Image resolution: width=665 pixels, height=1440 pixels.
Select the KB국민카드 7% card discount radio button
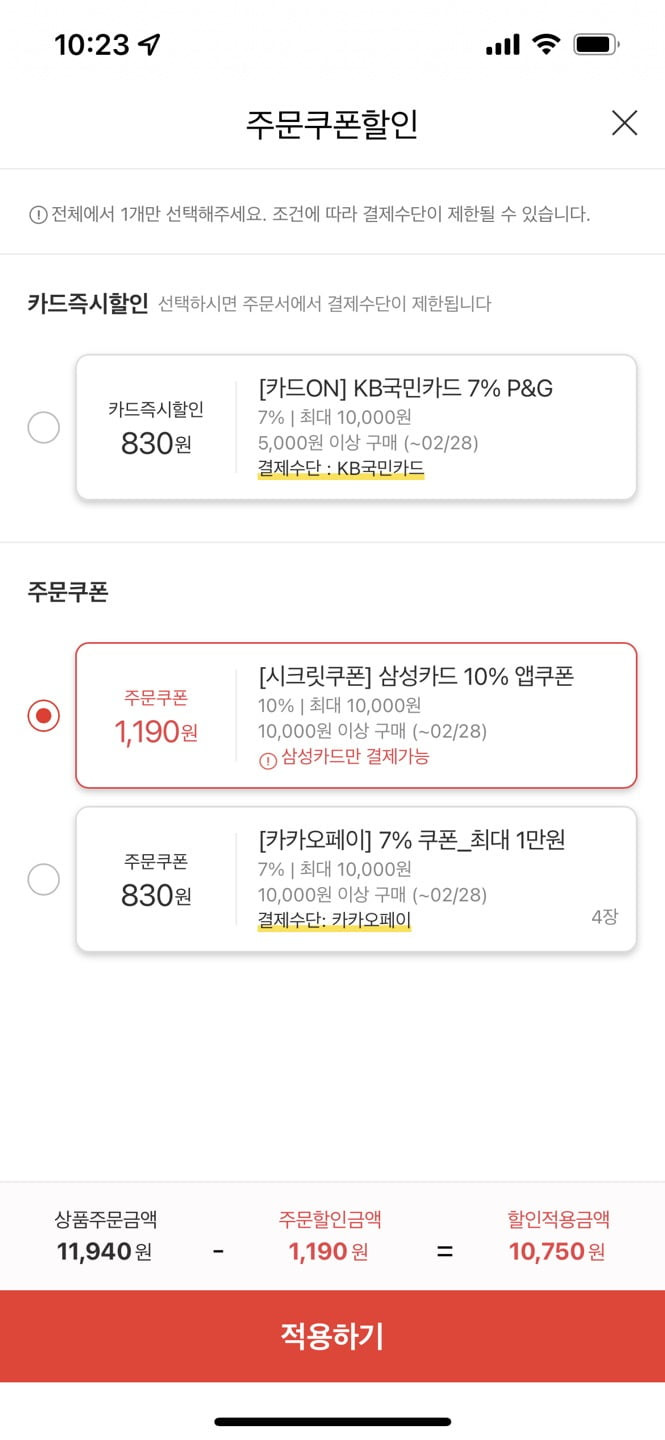[43, 428]
